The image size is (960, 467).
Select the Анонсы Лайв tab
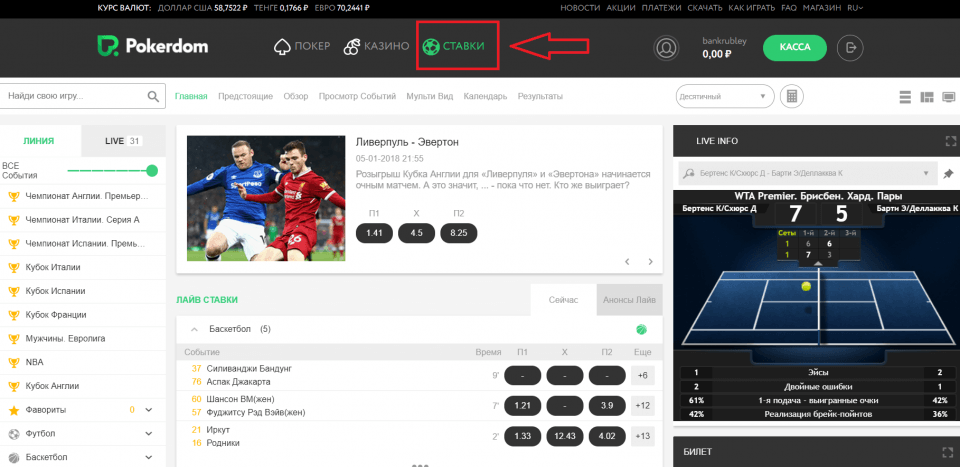coord(630,299)
